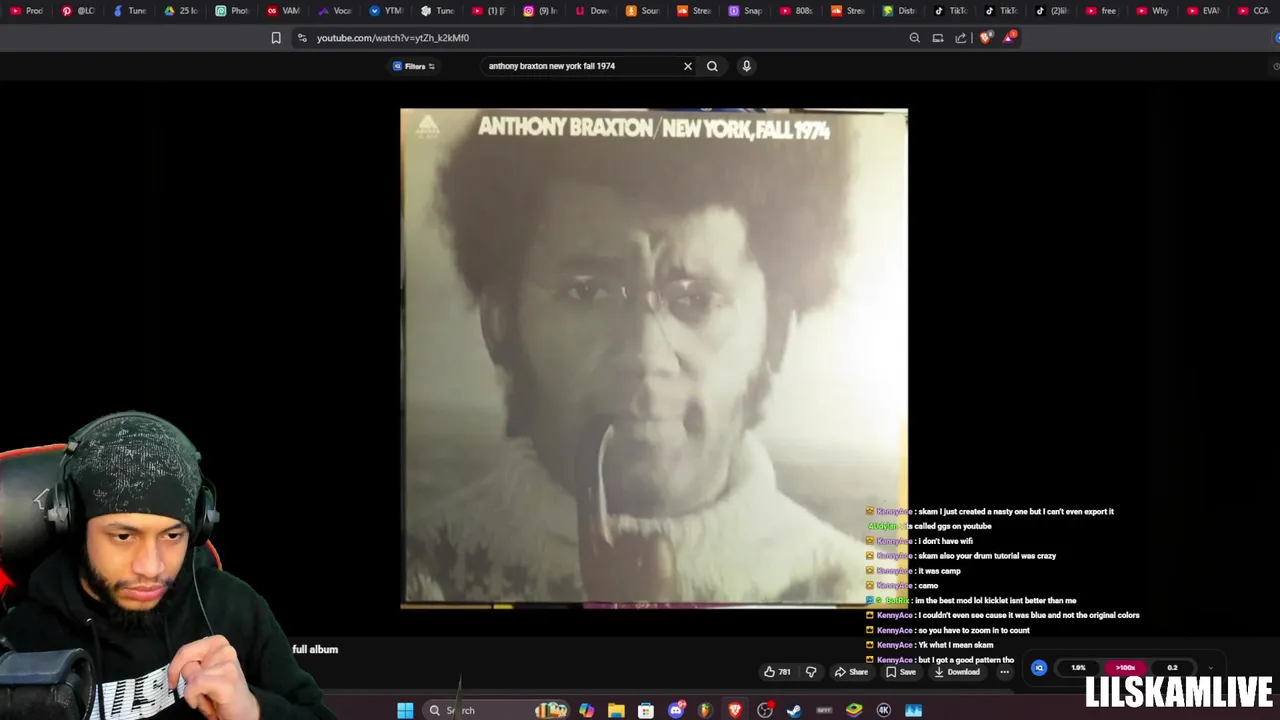The image size is (1280, 720).
Task: Click the pink >100x stat pill
Action: click(1125, 668)
